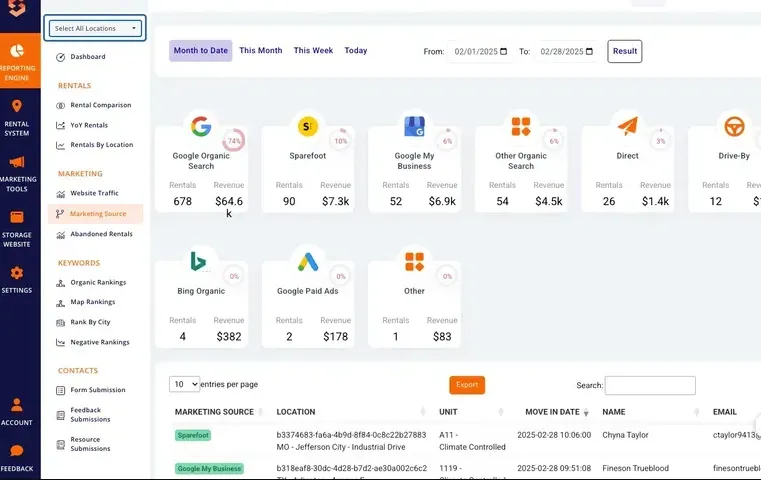Viewport: 761px width, 480px height.
Task: Select the Today tab
Action: click(356, 50)
